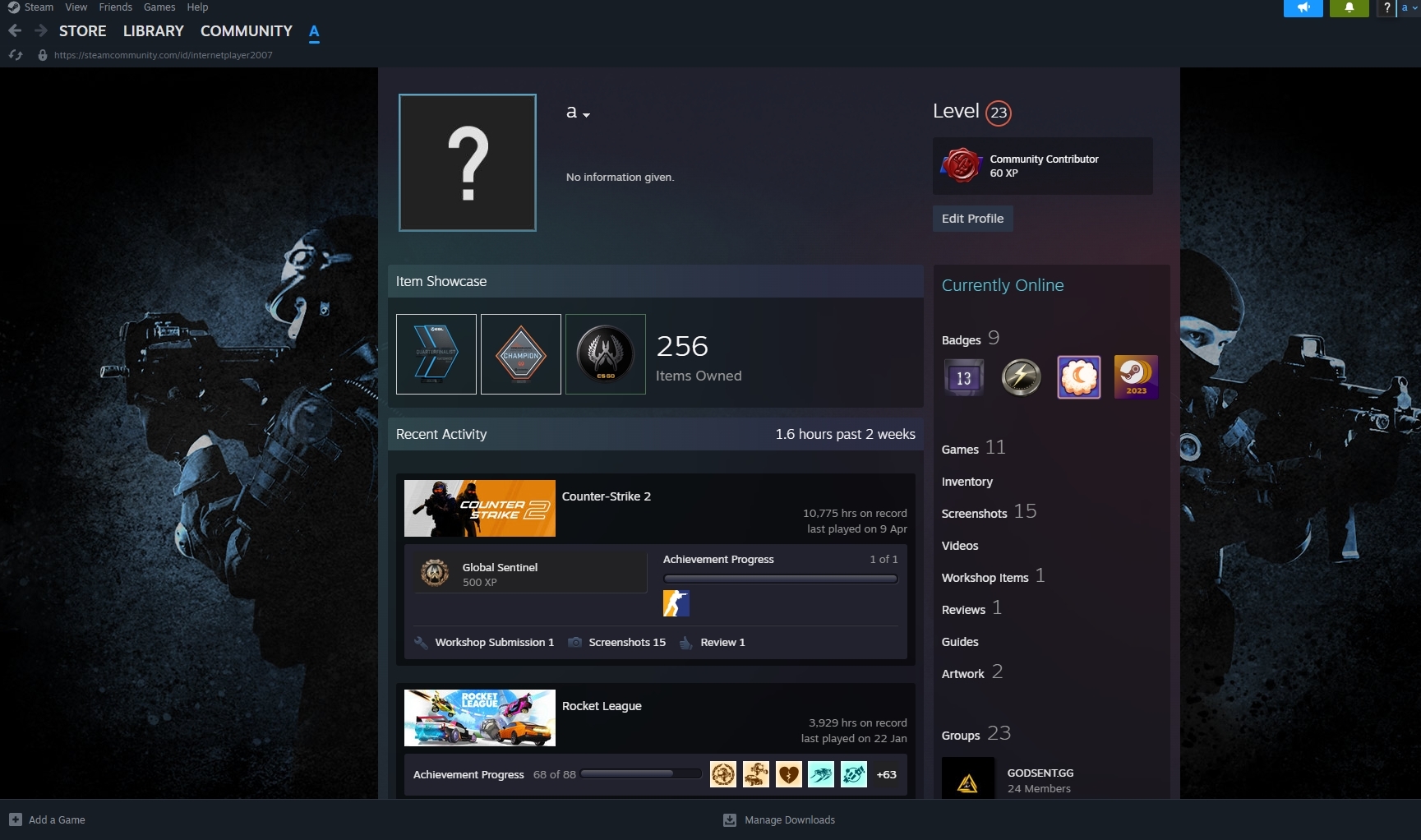Click the Counter-Strike 2 achievement icon

(676, 603)
